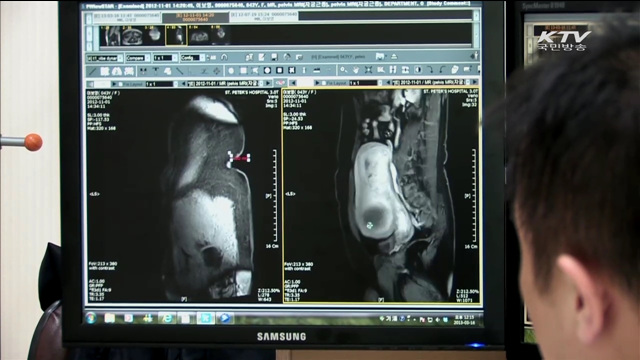Toggle the link panes icon between viewers
The image size is (640, 360).
[x=280, y=83]
